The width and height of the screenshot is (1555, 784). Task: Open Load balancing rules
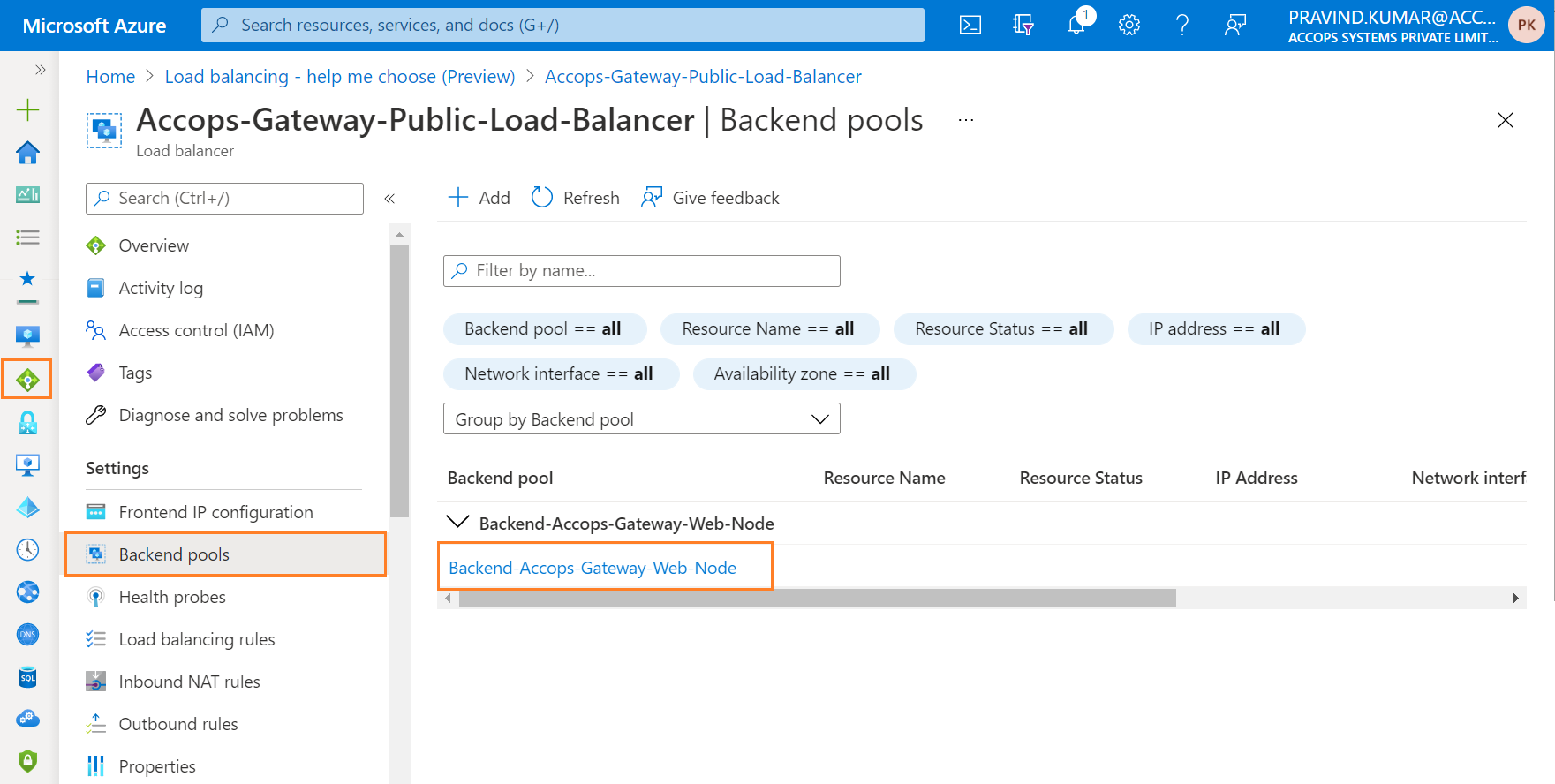[x=197, y=639]
